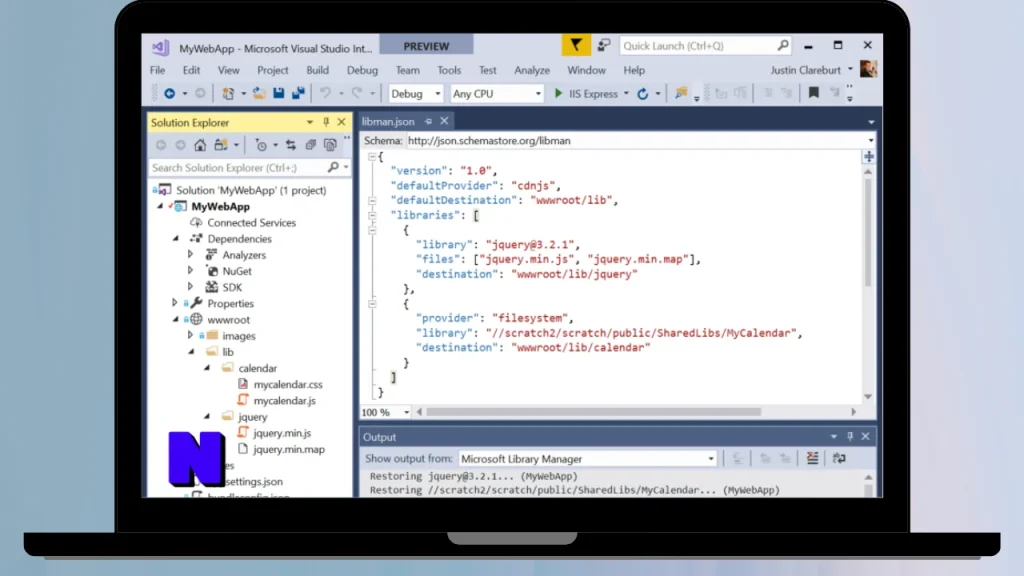
Task: Close the Output panel
Action: click(x=865, y=436)
